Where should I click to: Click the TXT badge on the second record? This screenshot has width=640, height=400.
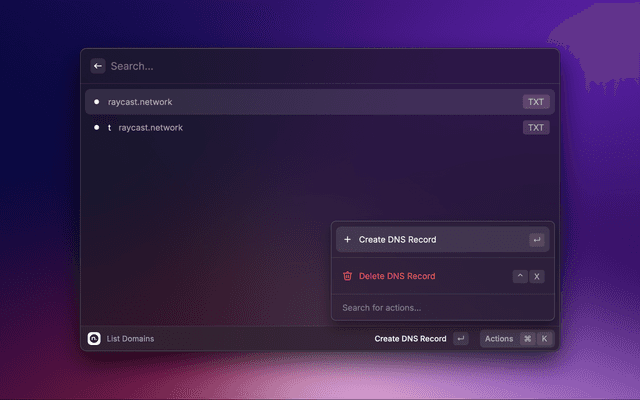536,128
